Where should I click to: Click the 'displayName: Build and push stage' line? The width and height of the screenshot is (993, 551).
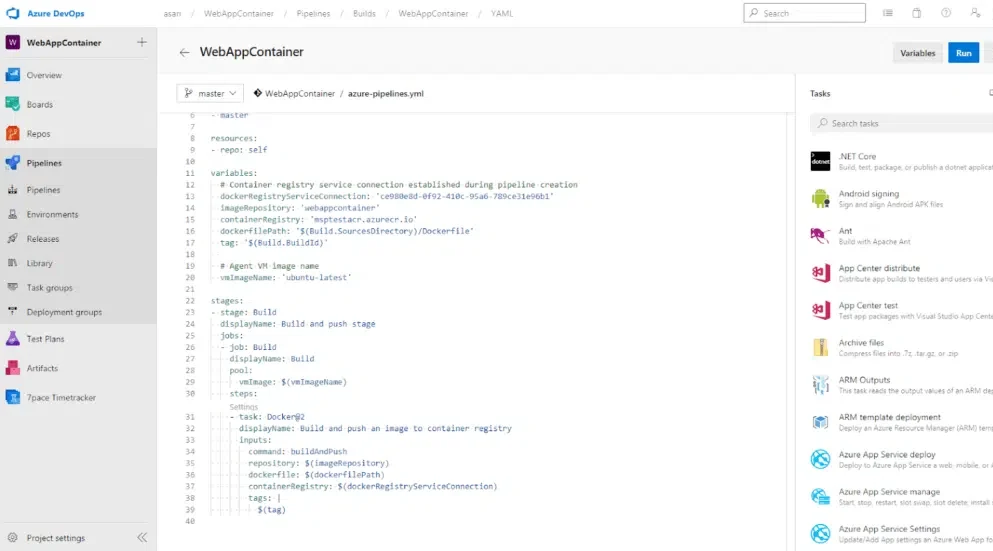pyautogui.click(x=298, y=324)
